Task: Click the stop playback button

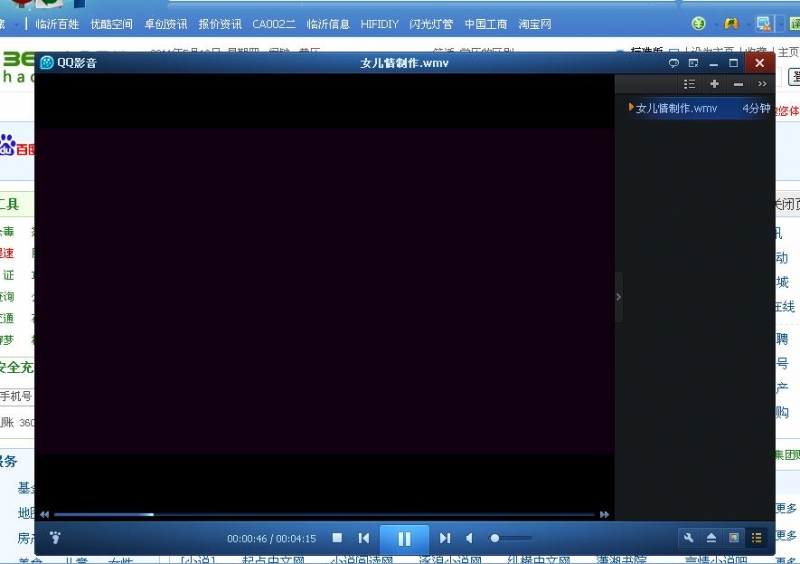Action: pos(337,538)
